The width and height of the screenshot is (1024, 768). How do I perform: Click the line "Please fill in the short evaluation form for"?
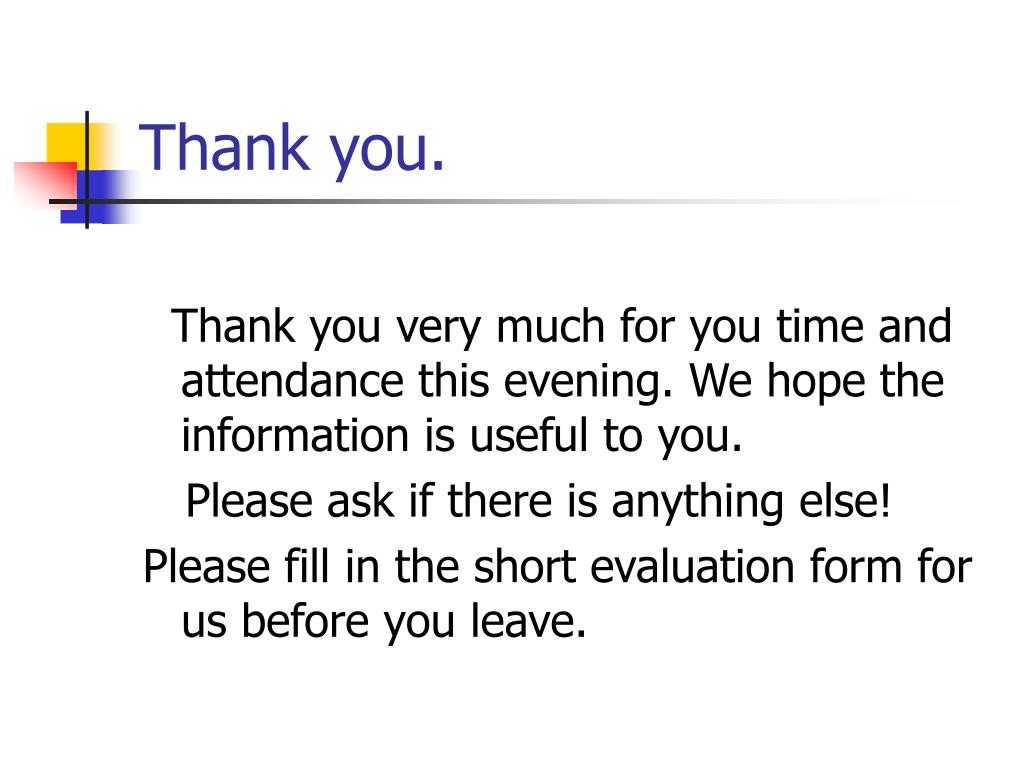[557, 567]
